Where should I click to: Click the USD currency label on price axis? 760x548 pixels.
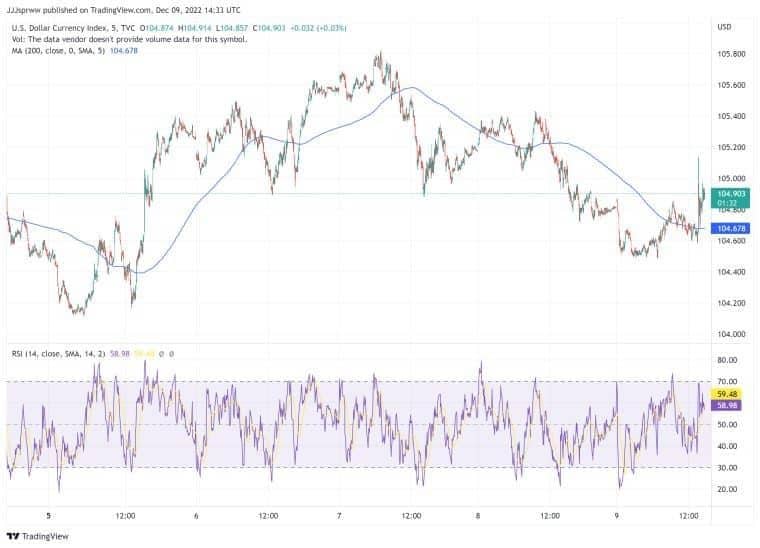[726, 28]
